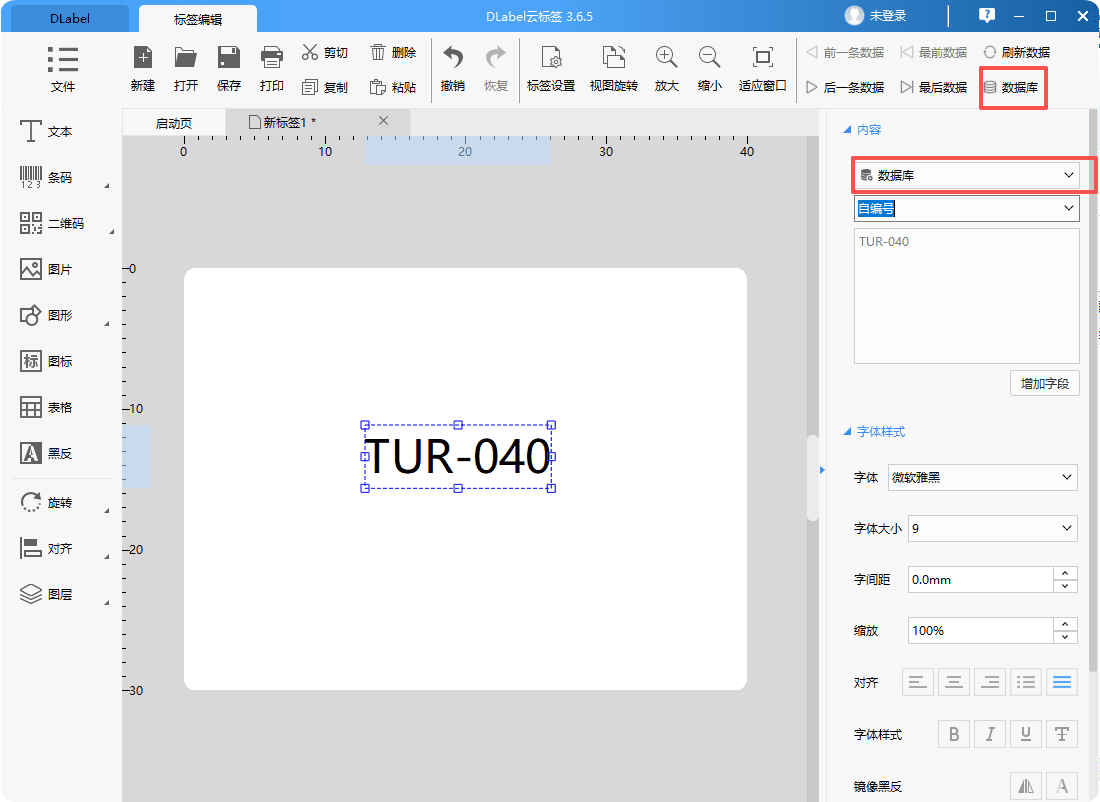The width and height of the screenshot is (1100, 802).
Task: Toggle strikethrough font style
Action: pyautogui.click(x=1062, y=734)
